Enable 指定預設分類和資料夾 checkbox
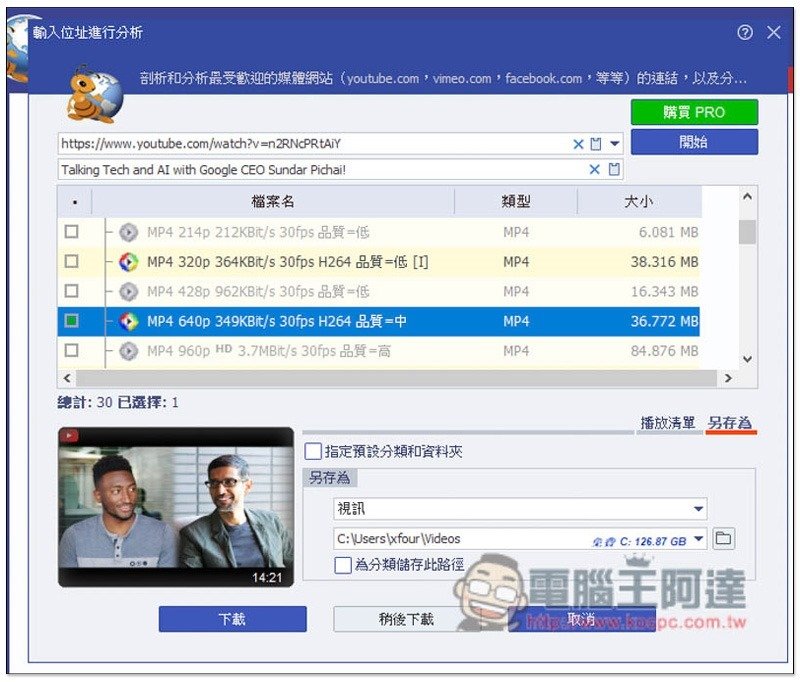The image size is (800, 682). point(313,451)
